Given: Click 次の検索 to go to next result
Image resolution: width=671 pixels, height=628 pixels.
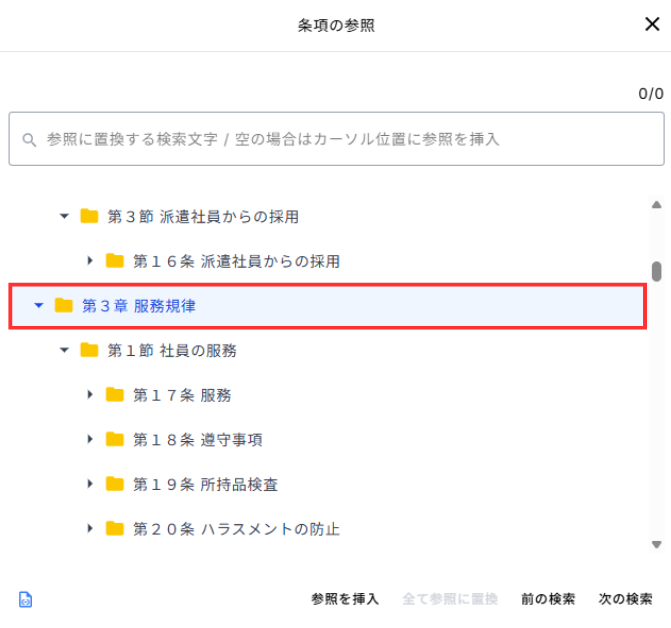Looking at the screenshot, I should 625,599.
